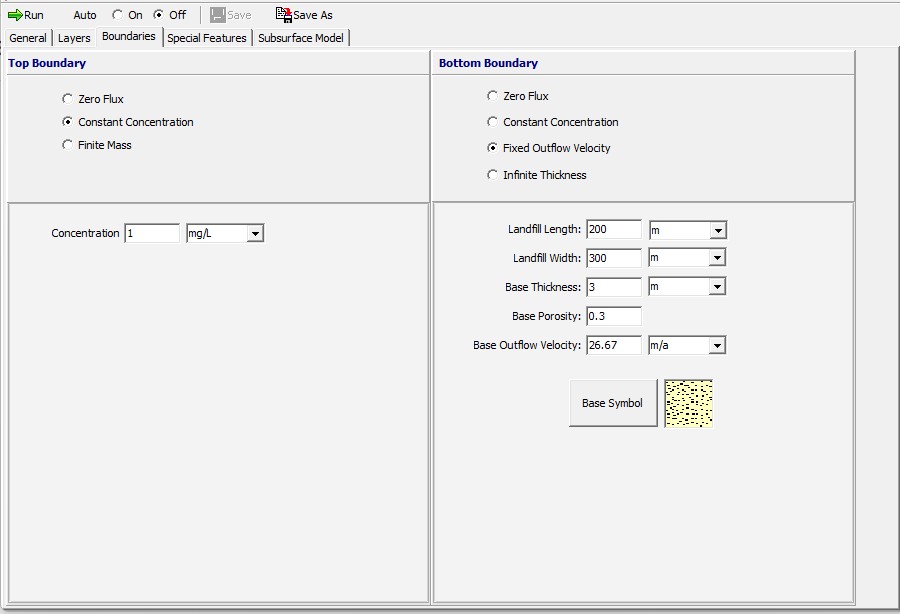The image size is (900, 614).
Task: Expand Landfill Length unit dropdown
Action: (717, 230)
